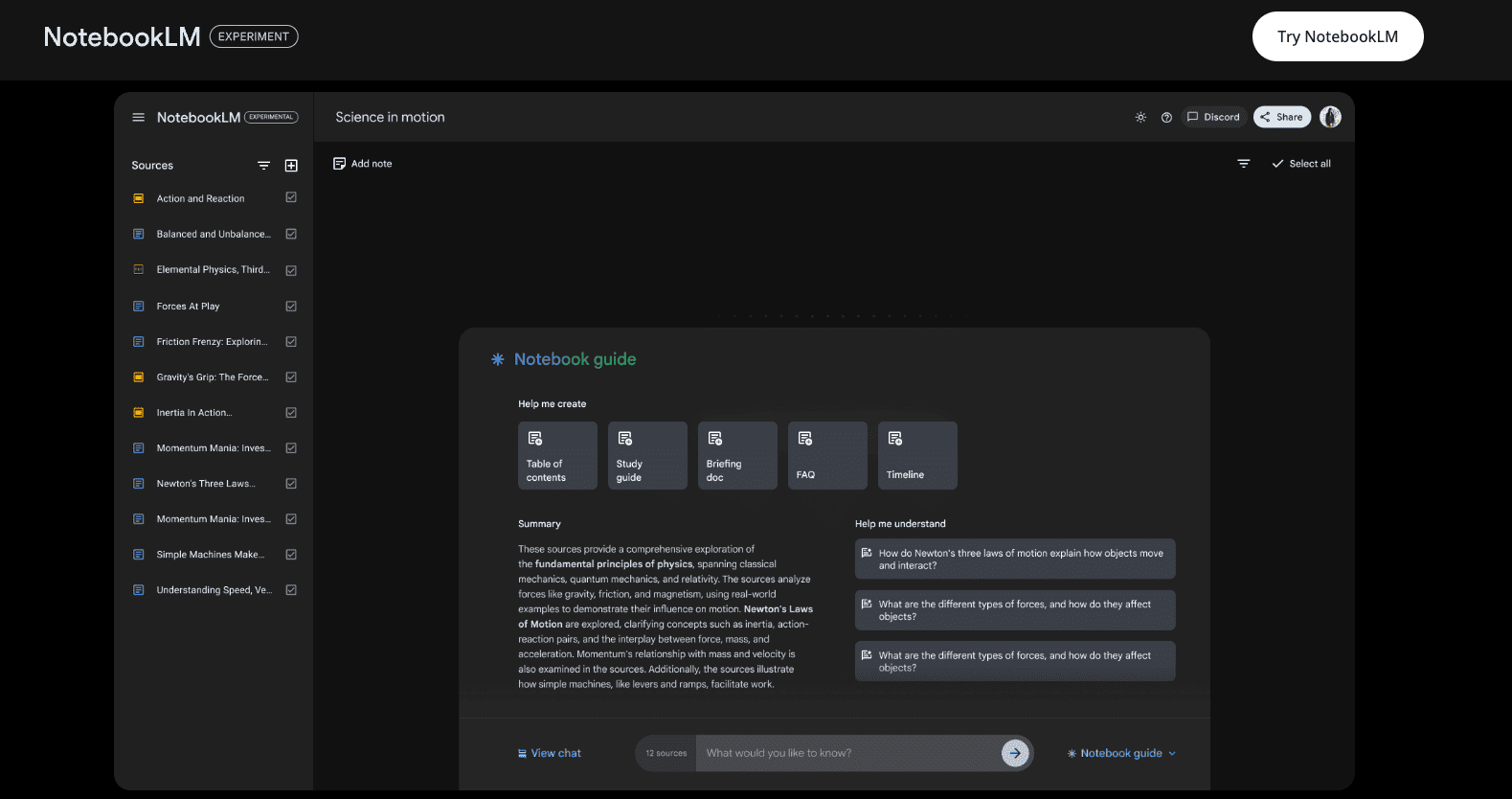
Task: Click the Gravity's Grip source icon
Action: 138,377
